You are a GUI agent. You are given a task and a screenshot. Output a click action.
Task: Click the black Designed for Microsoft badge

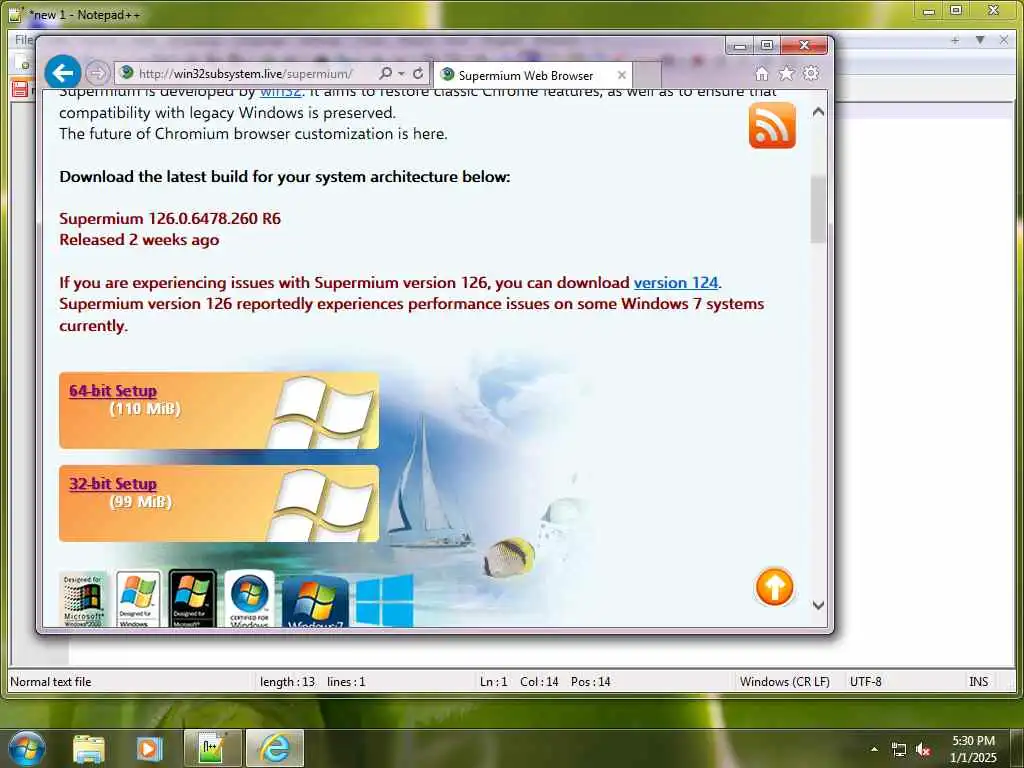click(x=192, y=598)
